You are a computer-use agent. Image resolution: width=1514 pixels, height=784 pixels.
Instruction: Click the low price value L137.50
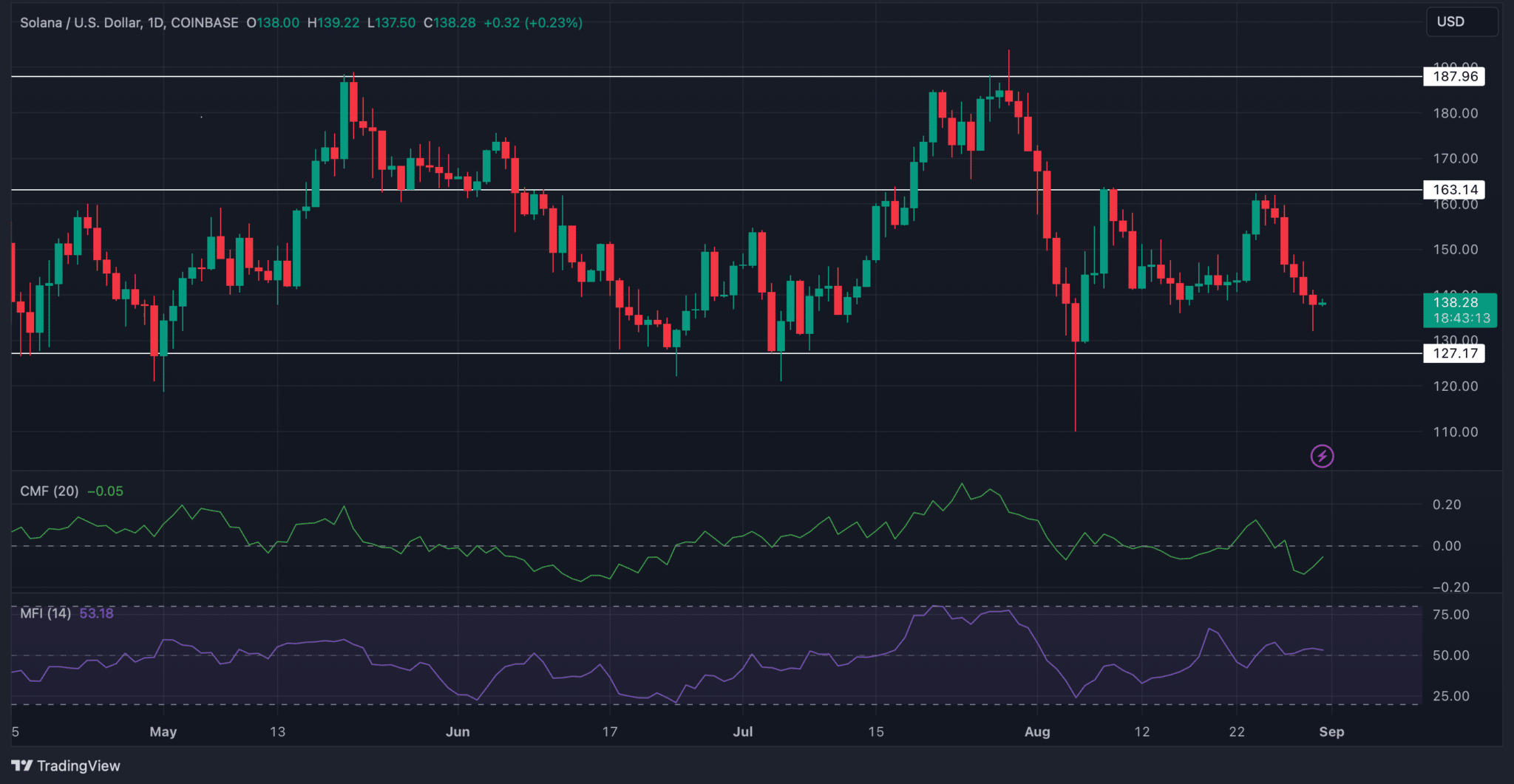(392, 23)
